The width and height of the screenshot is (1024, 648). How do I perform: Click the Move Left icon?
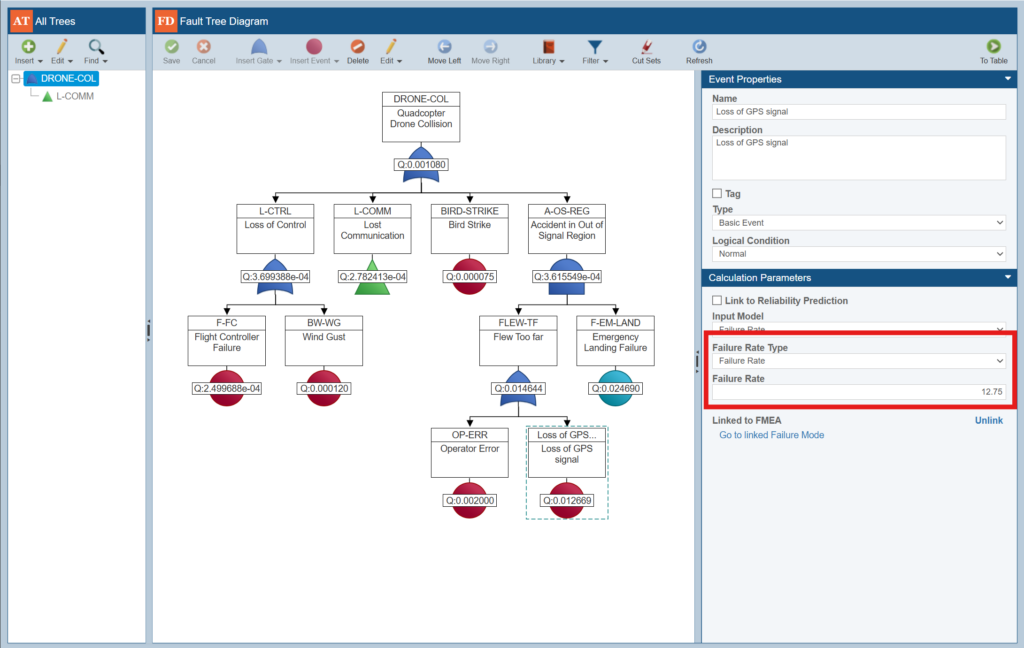click(x=444, y=52)
